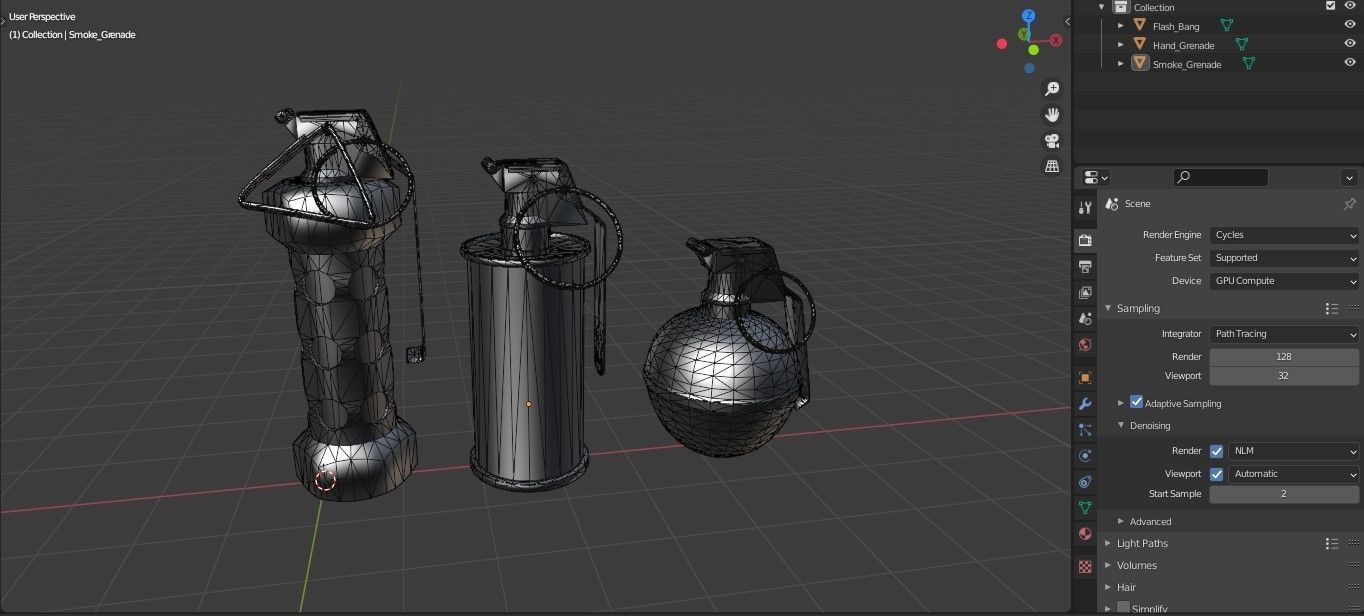This screenshot has height=616, width=1364.
Task: Open the properties options dropdown beside search
Action: click(x=1349, y=177)
